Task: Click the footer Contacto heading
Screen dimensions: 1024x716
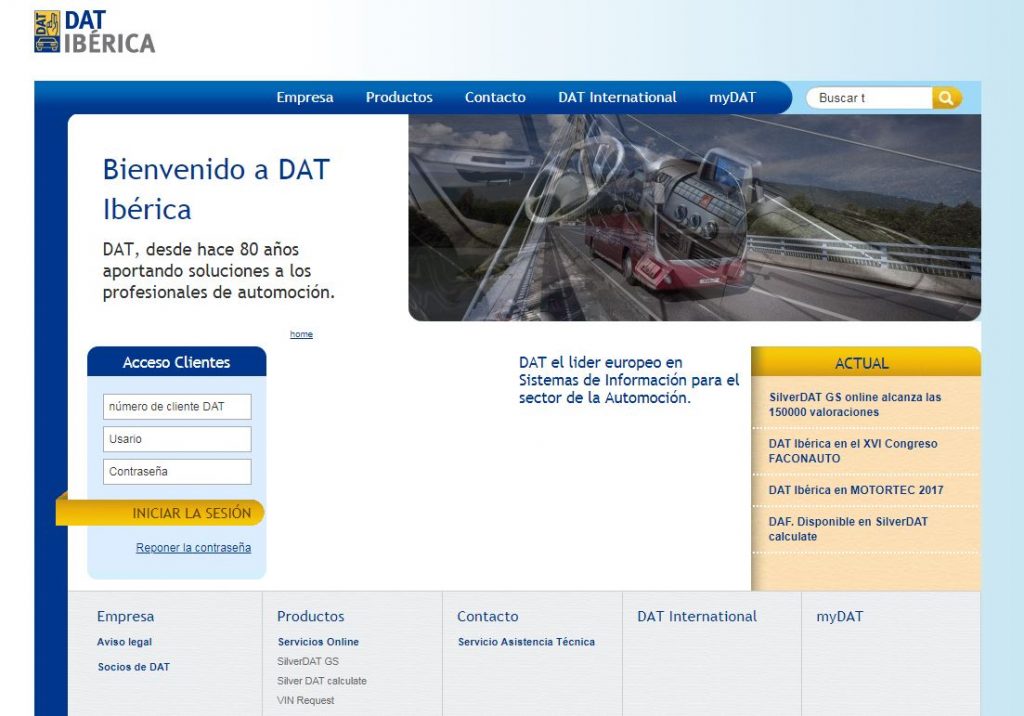Action: coord(488,616)
